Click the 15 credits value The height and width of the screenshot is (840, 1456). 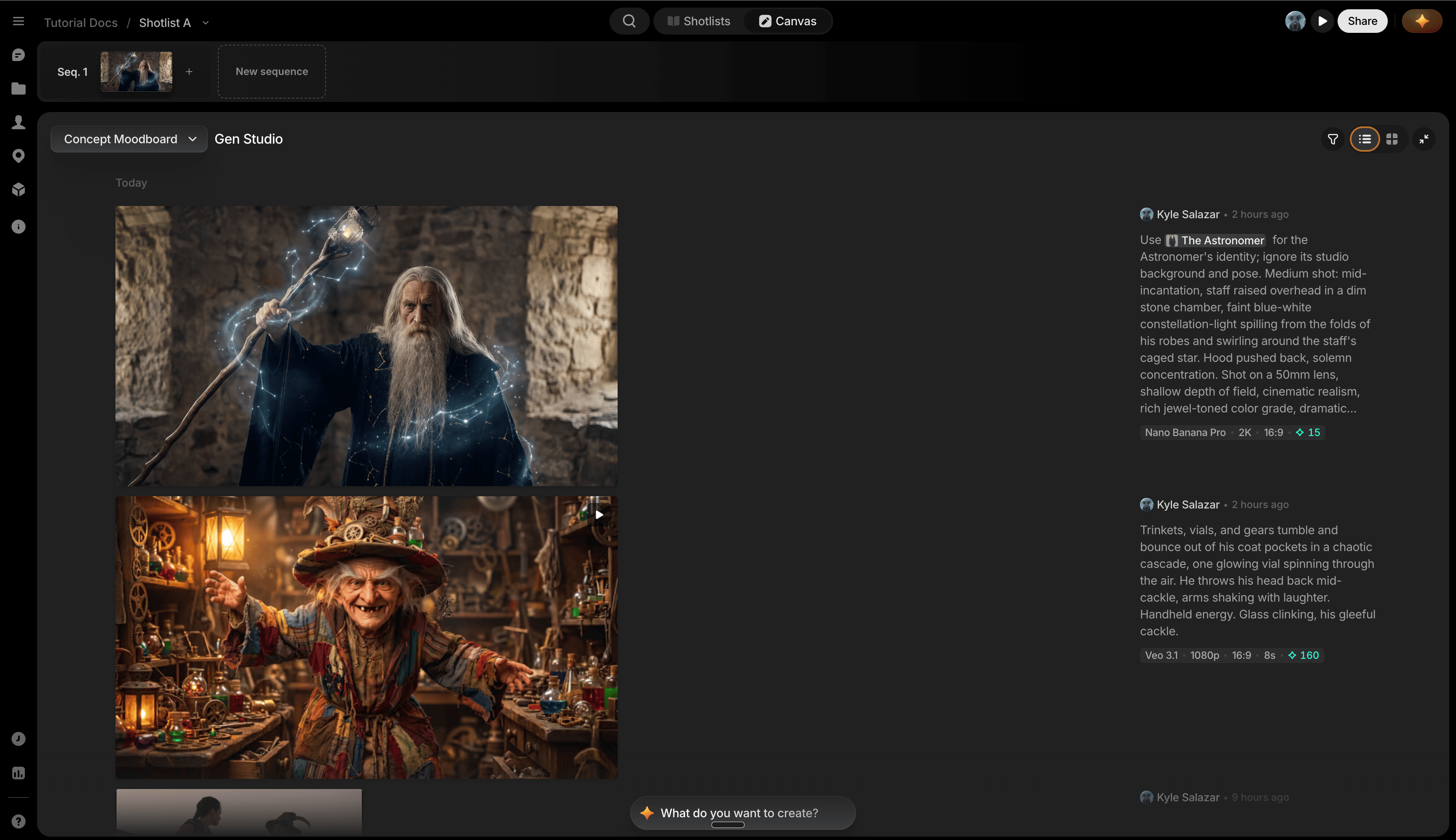[x=1314, y=433]
